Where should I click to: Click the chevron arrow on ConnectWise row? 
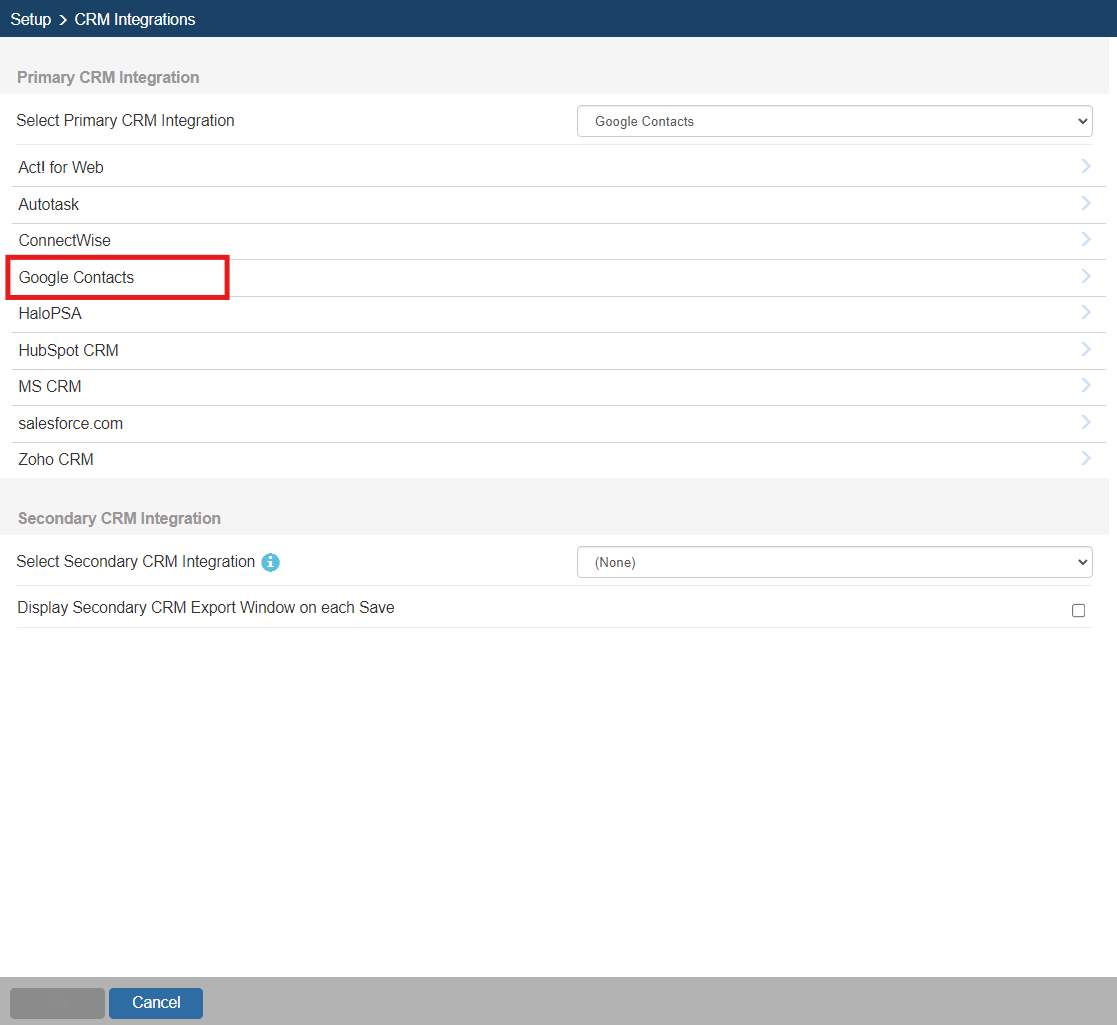pos(1086,239)
